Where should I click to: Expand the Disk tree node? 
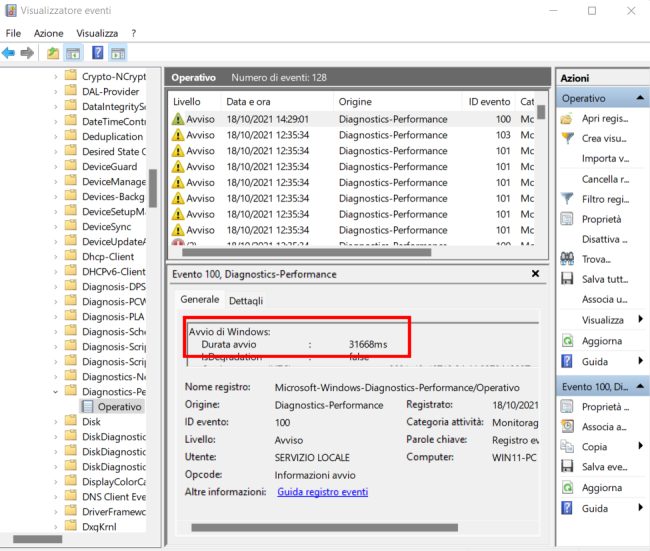pyautogui.click(x=56, y=422)
